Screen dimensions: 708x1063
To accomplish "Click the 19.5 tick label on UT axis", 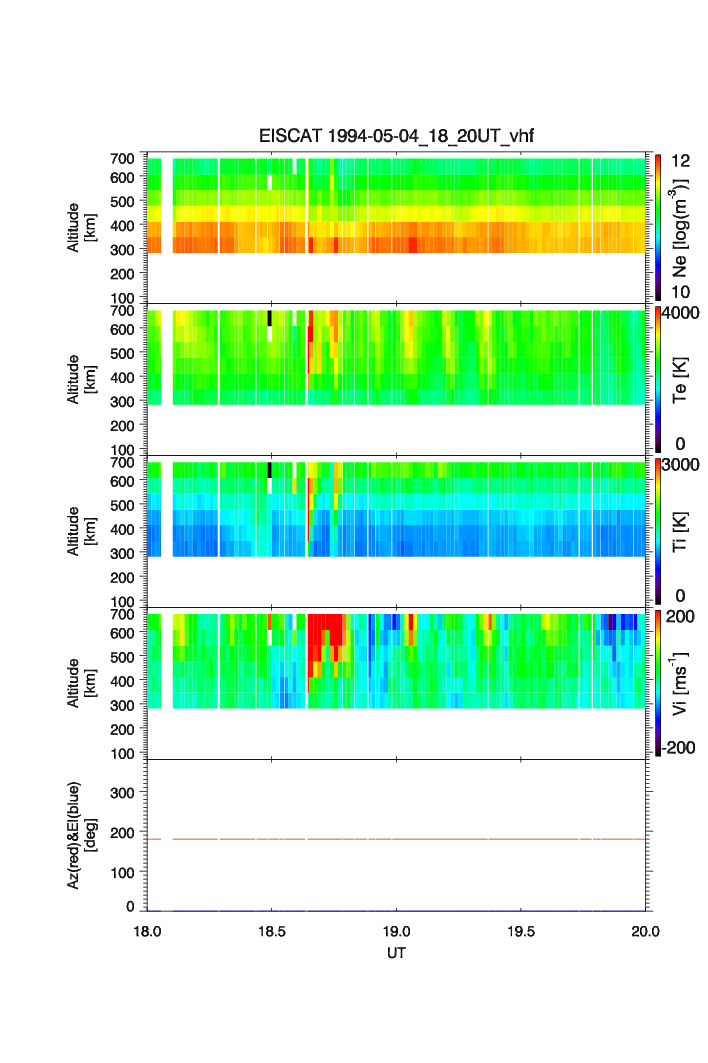I will [521, 931].
